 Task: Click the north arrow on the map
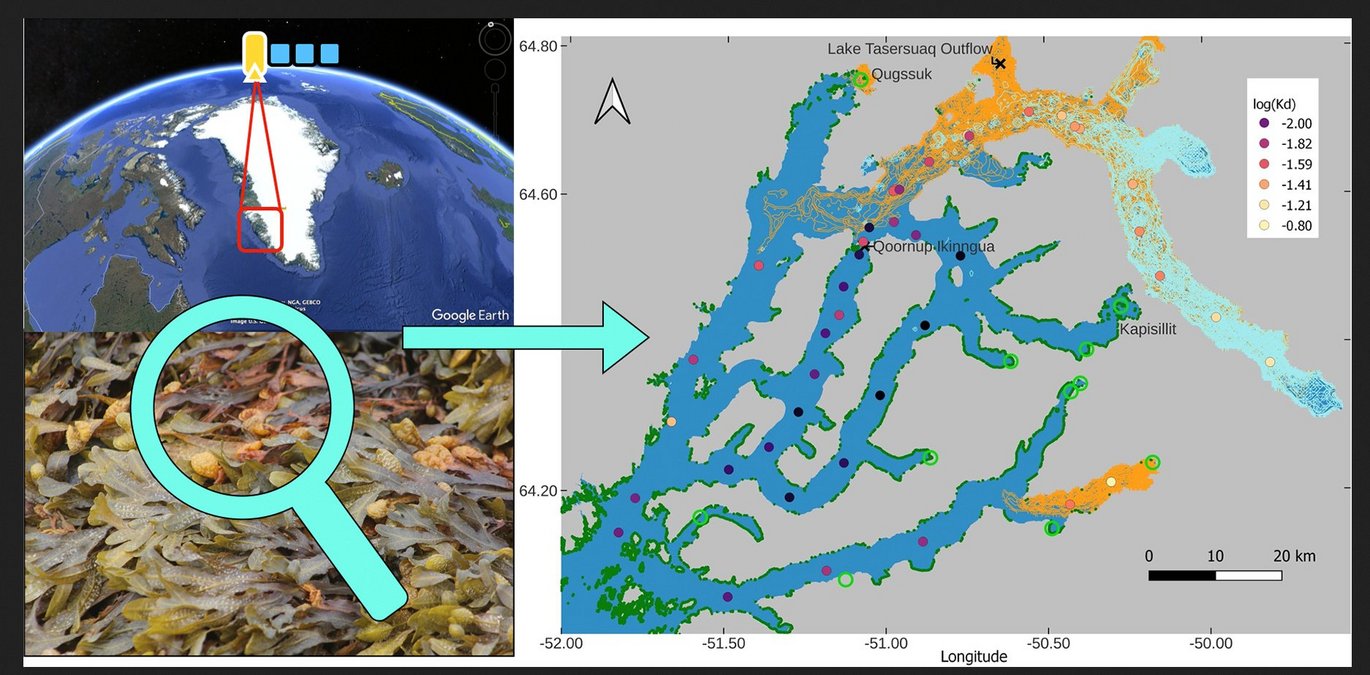click(x=612, y=102)
